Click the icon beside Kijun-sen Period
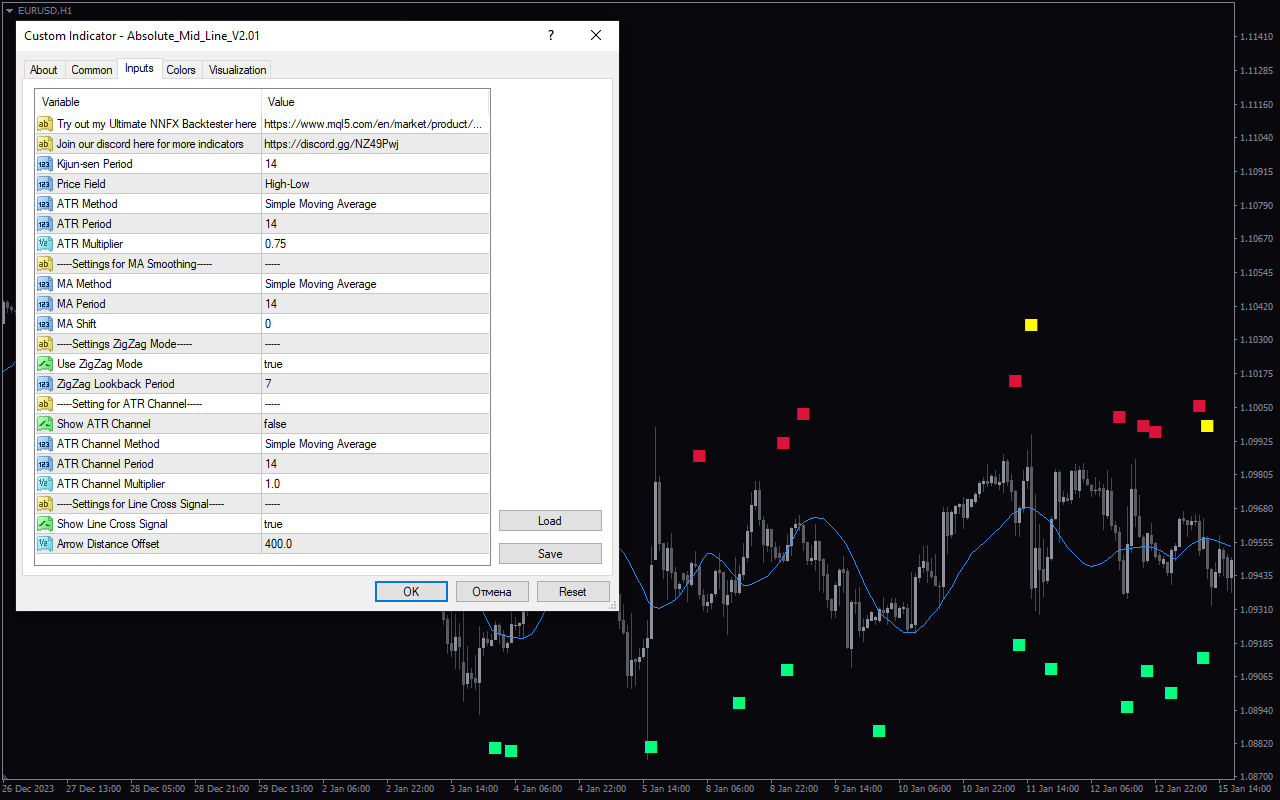Screen dimensions: 1280x800 coord(45,164)
